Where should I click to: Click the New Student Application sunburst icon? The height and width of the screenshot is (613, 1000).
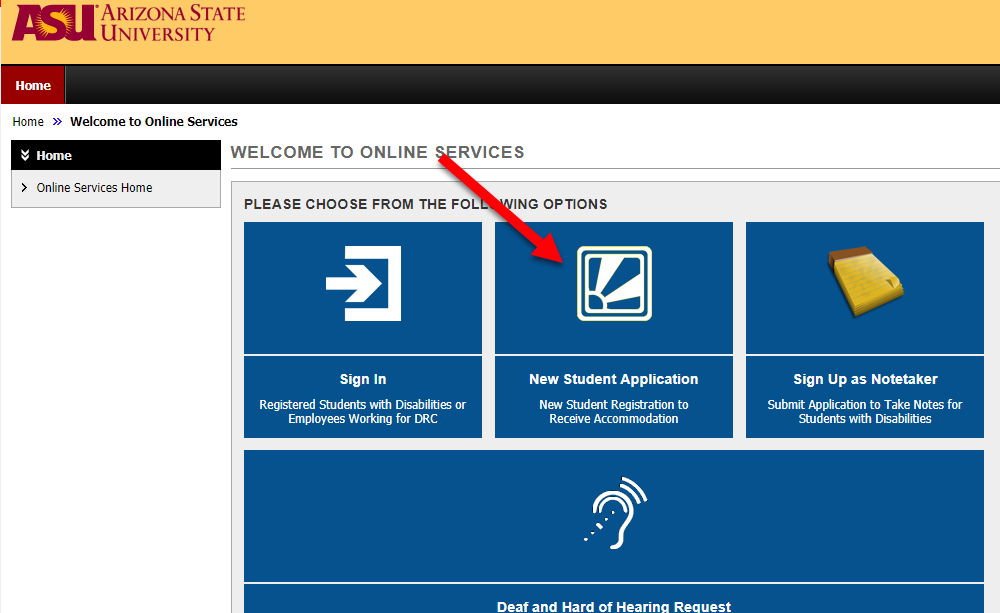[x=614, y=284]
